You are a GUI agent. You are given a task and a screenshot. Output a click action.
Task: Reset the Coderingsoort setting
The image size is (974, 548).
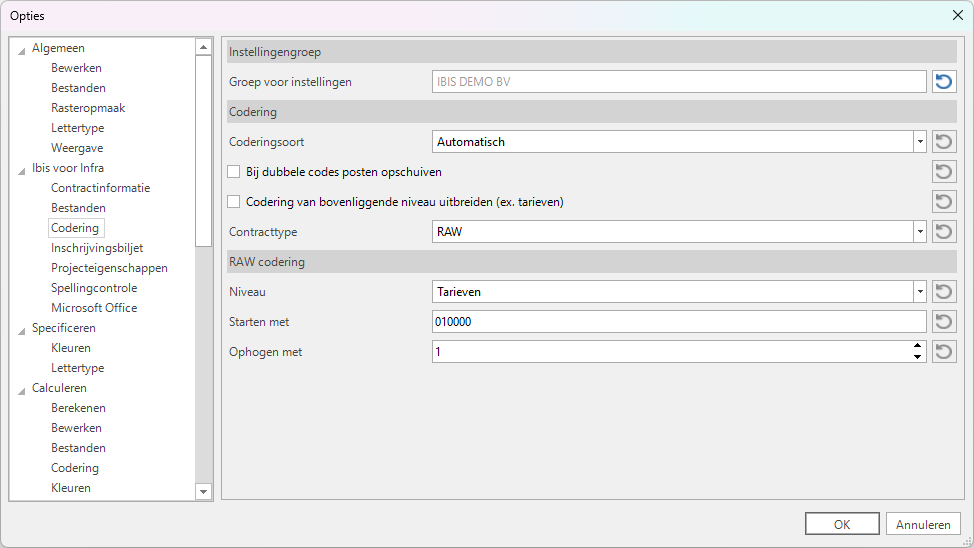coord(944,142)
